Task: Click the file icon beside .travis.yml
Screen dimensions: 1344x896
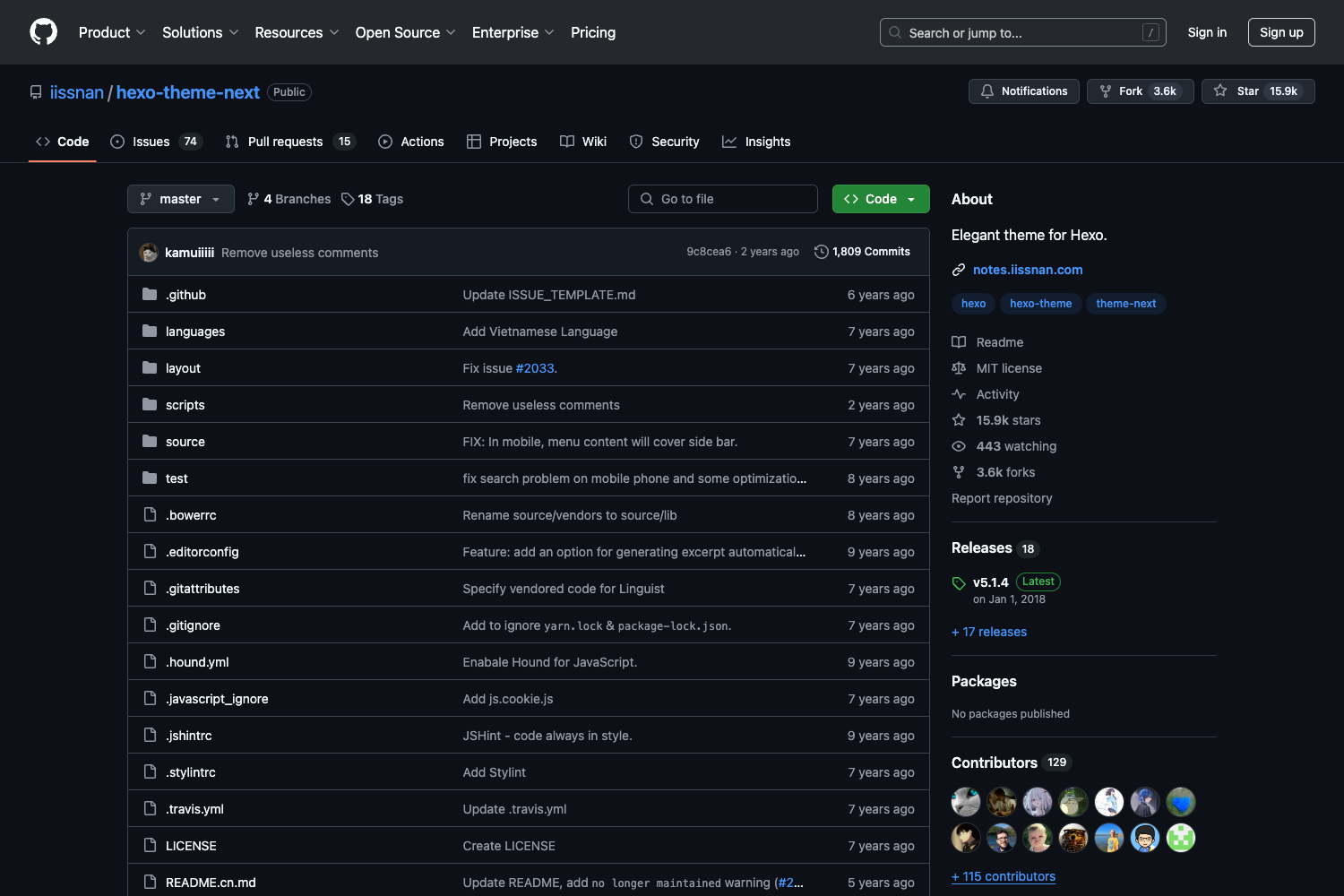Action: 150,808
